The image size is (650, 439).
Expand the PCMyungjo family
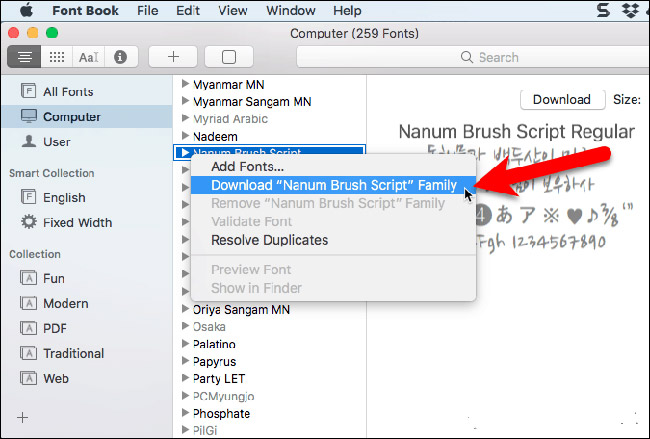tap(185, 395)
